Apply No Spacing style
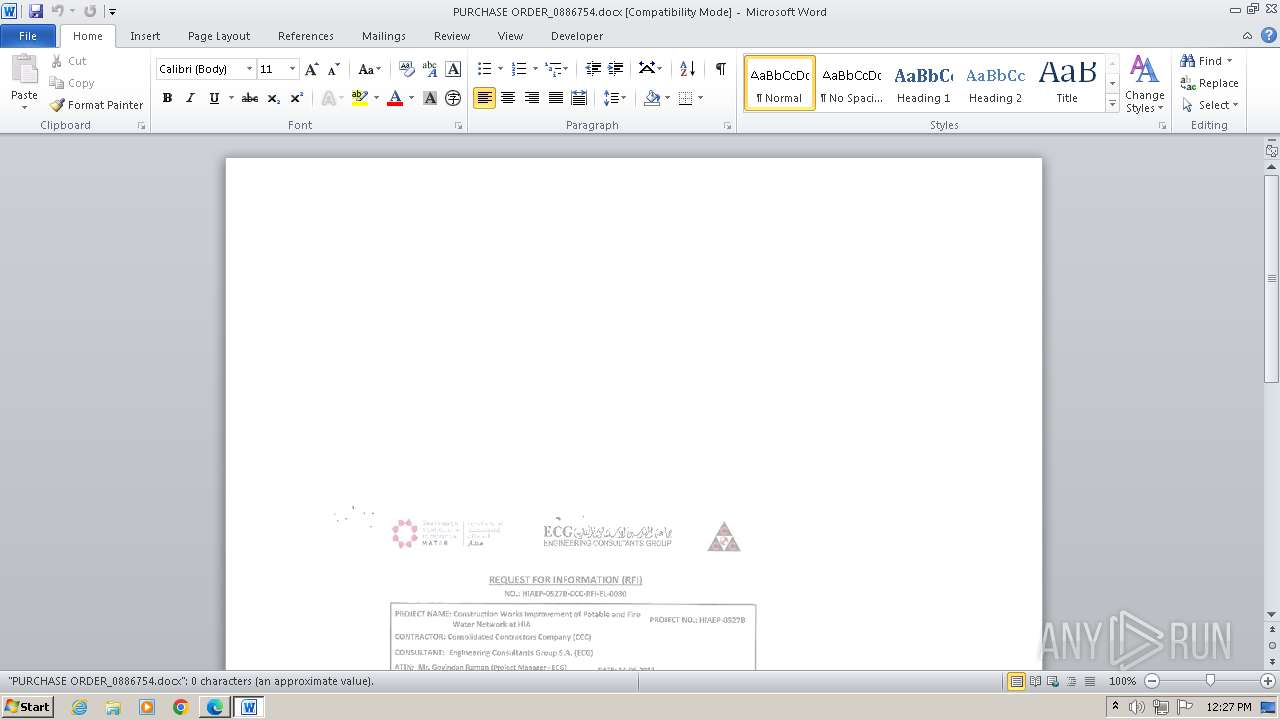1280x720 pixels. click(x=851, y=83)
